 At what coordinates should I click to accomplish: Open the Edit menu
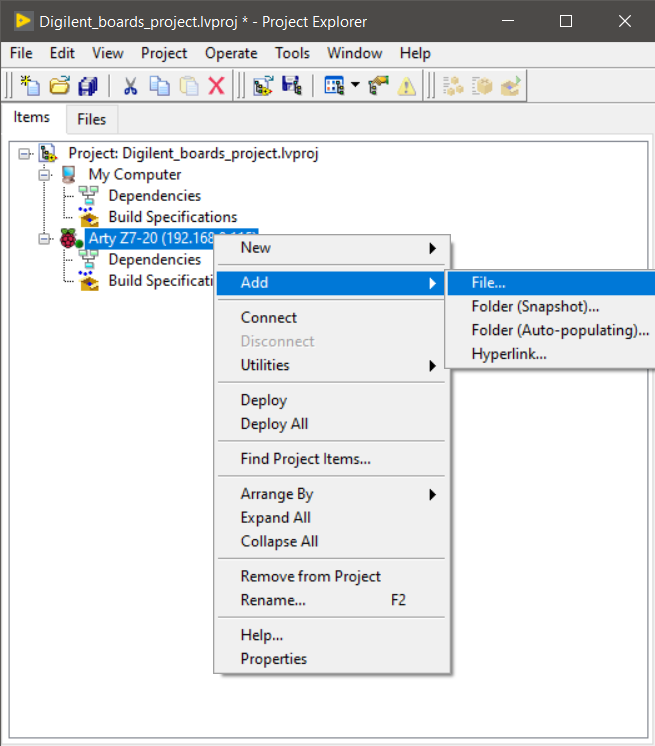tap(62, 53)
